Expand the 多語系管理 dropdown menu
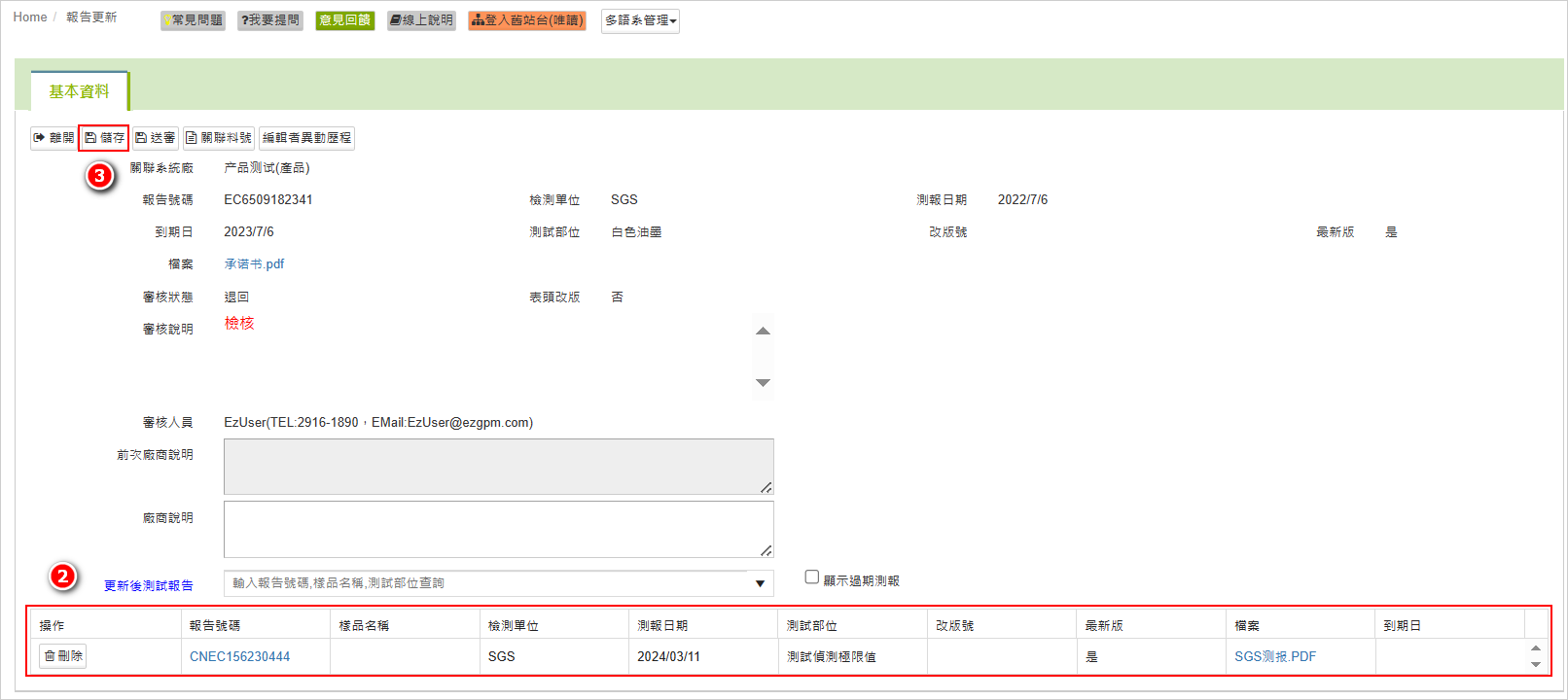1568x700 pixels. [x=640, y=20]
